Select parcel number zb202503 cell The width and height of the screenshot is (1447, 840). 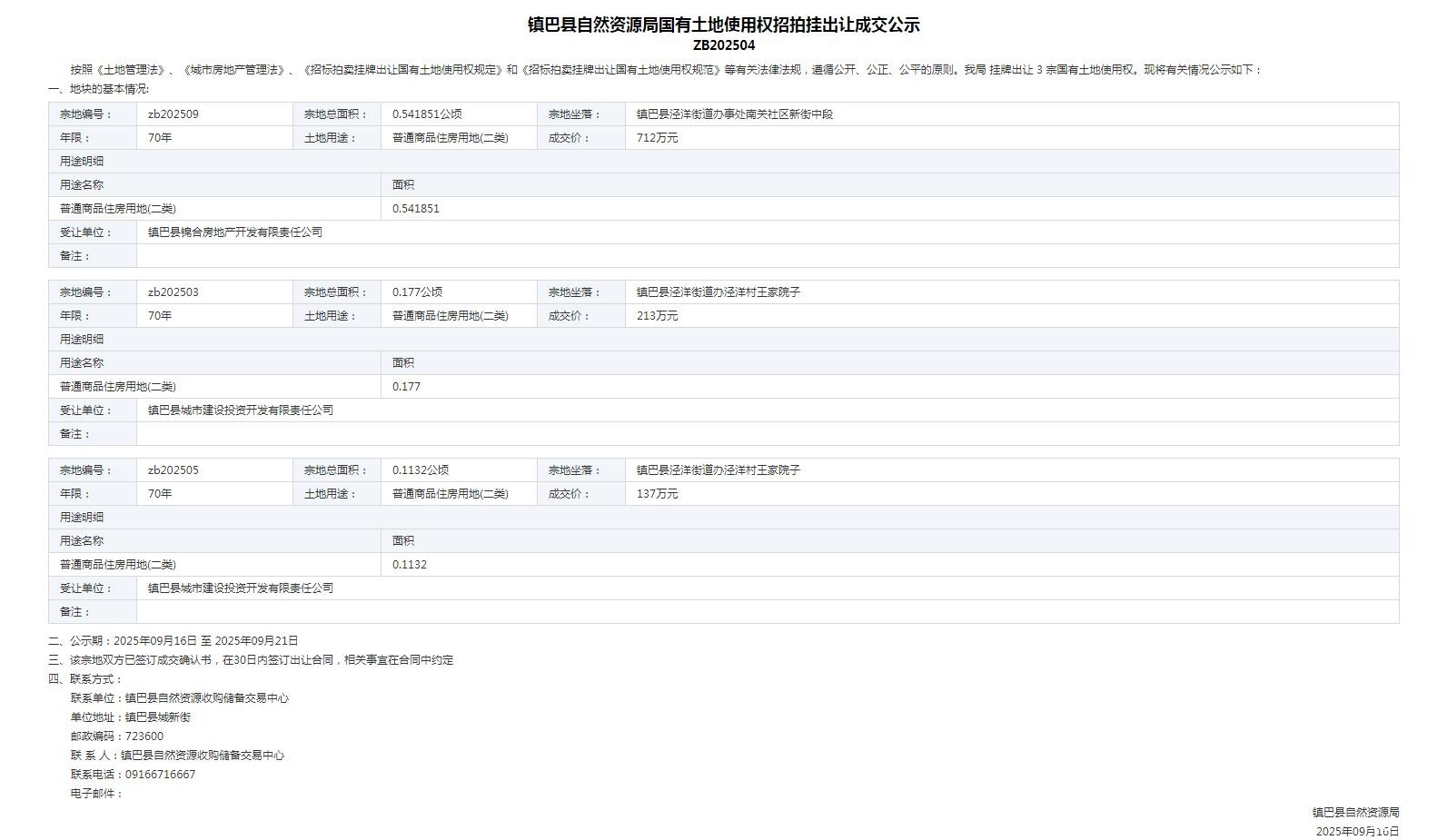(173, 292)
